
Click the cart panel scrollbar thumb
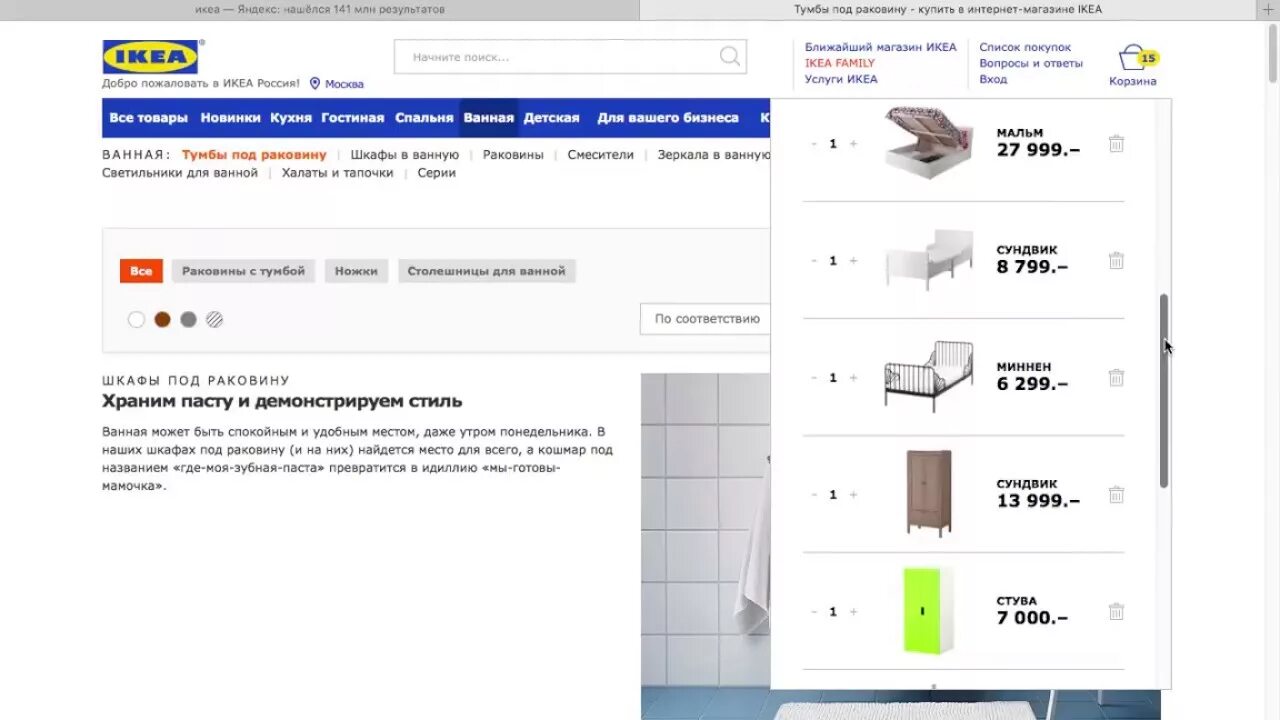1164,391
